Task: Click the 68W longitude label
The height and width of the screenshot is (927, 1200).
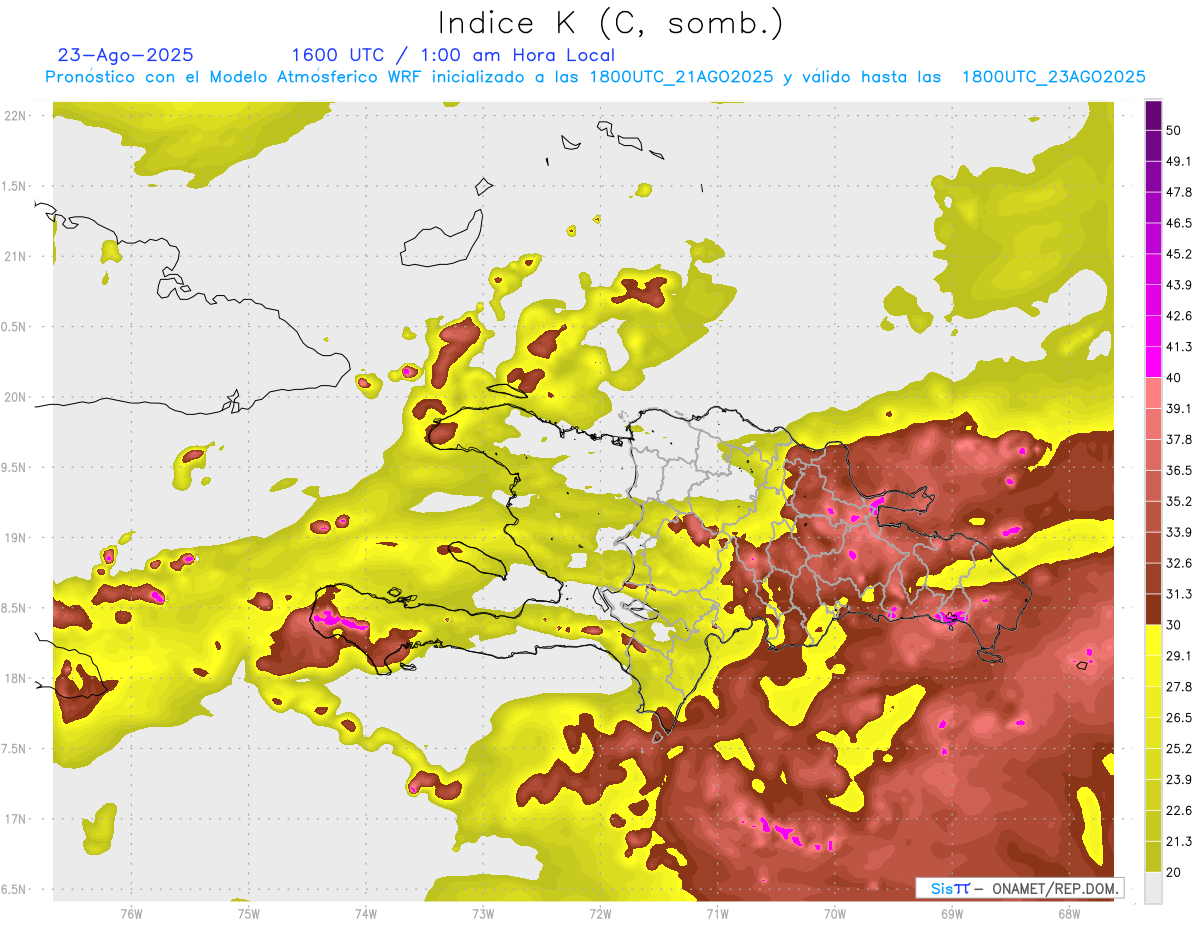Action: [x=1068, y=913]
